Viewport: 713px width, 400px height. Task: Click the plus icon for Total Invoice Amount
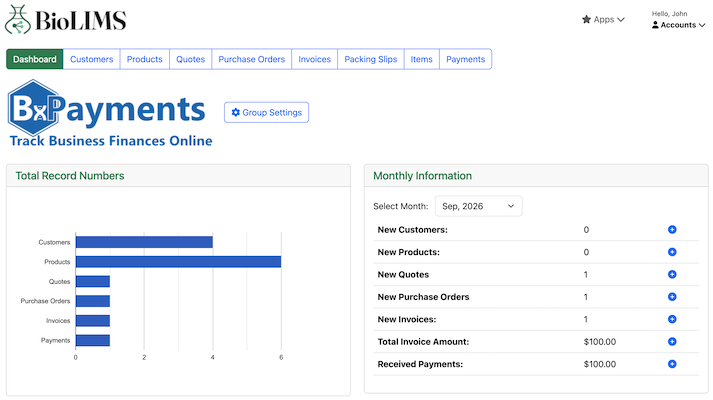pyautogui.click(x=672, y=341)
